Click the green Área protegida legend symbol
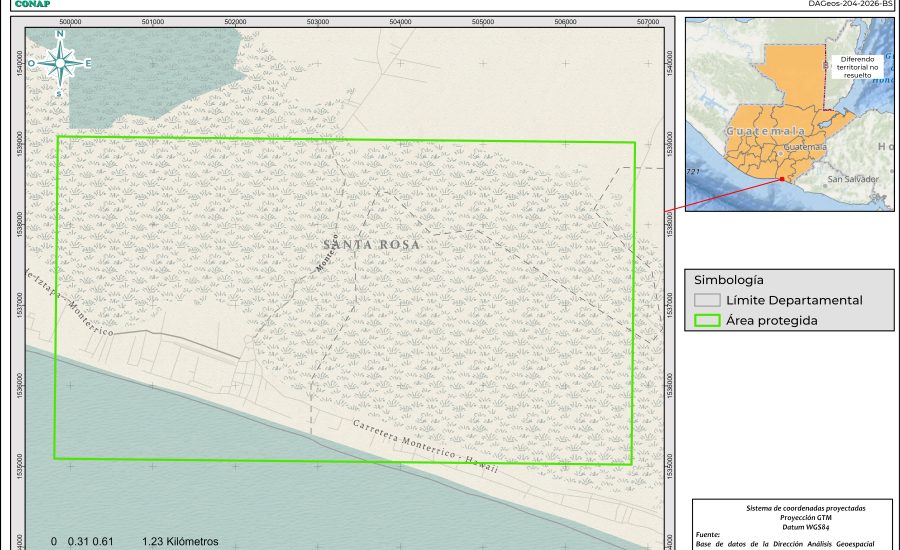 point(708,321)
